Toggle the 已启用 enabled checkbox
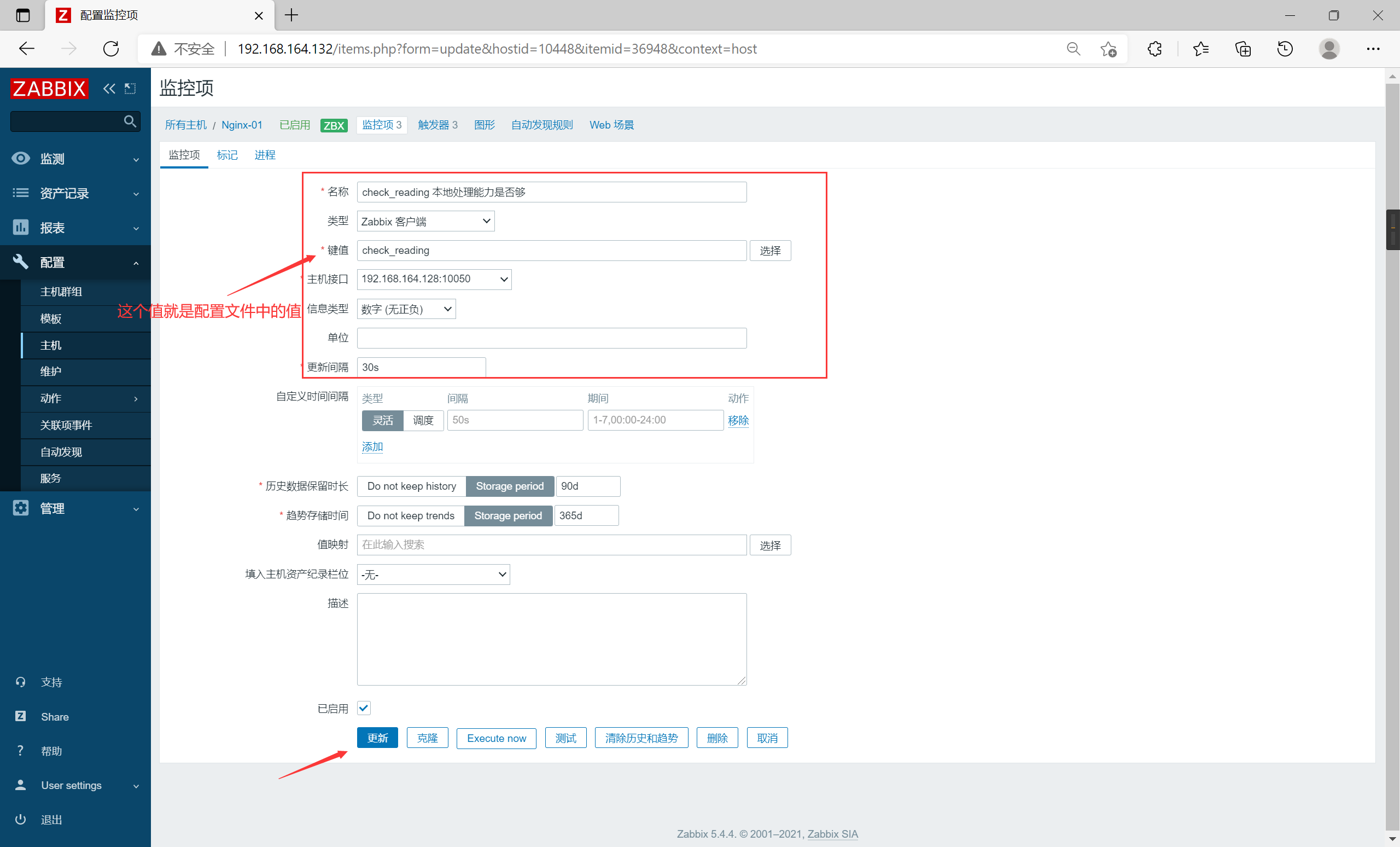The height and width of the screenshot is (847, 1400). point(364,707)
